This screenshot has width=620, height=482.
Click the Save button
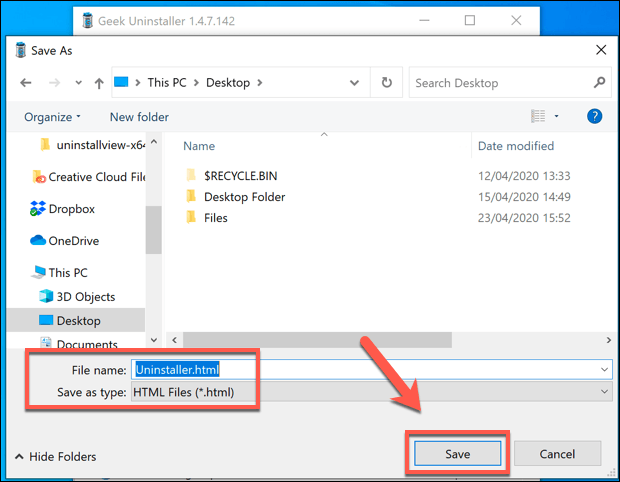[457, 454]
